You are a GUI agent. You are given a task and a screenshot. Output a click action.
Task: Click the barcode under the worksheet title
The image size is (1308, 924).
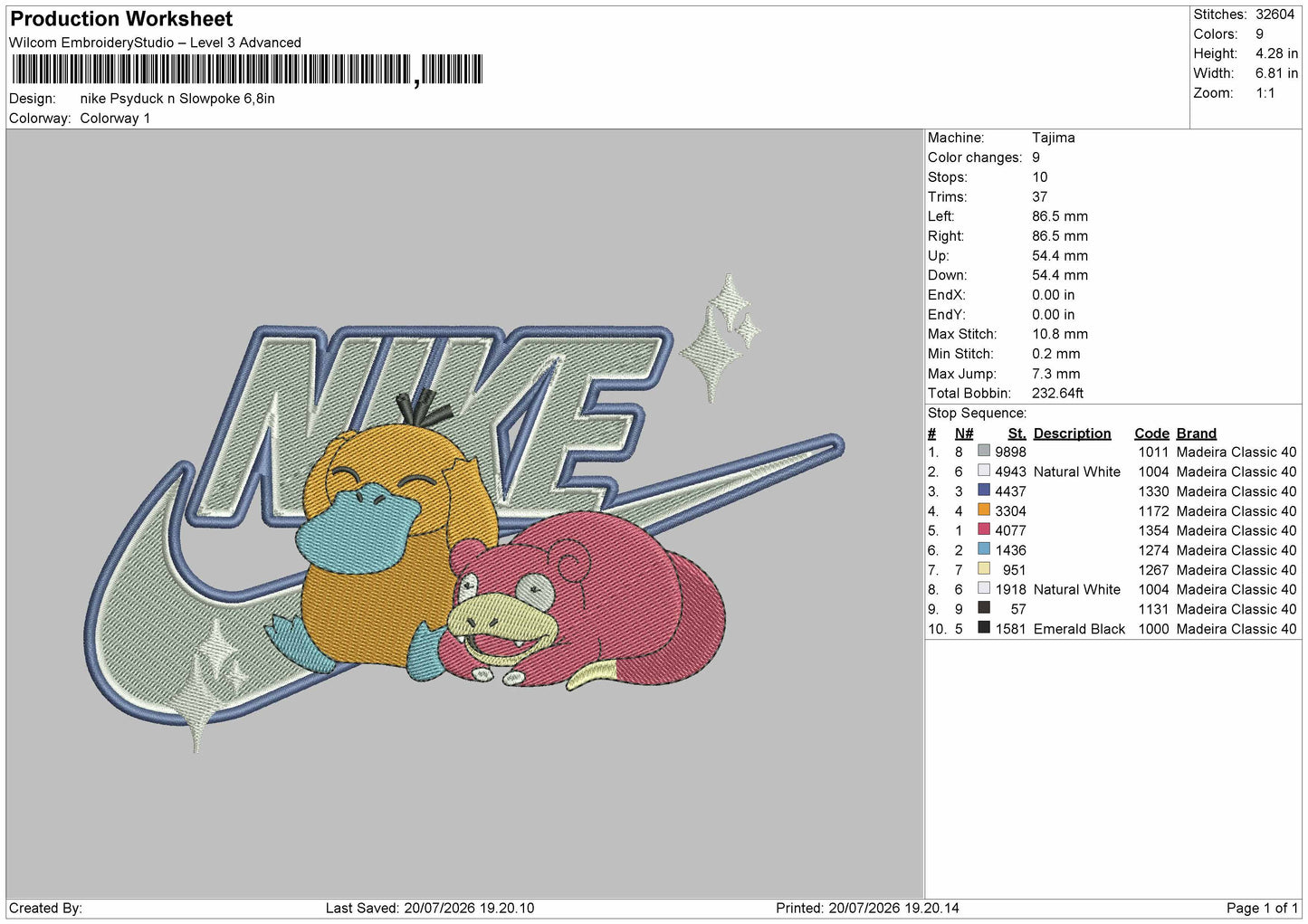click(247, 70)
